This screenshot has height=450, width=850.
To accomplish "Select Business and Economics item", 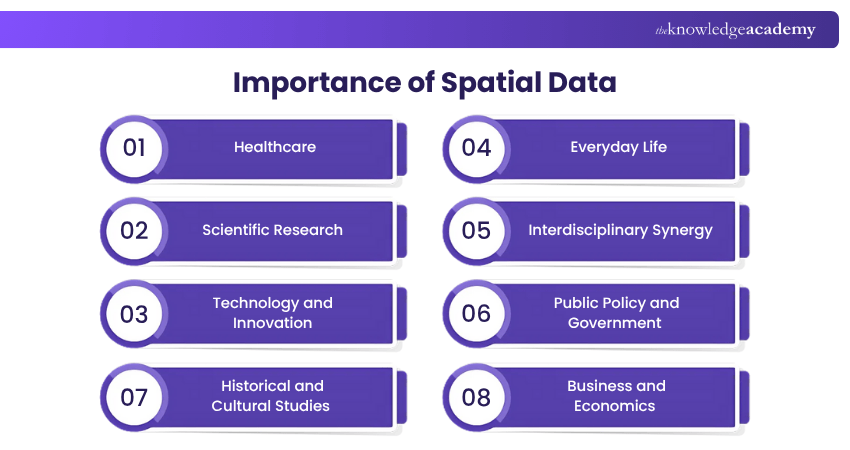I will (x=616, y=396).
